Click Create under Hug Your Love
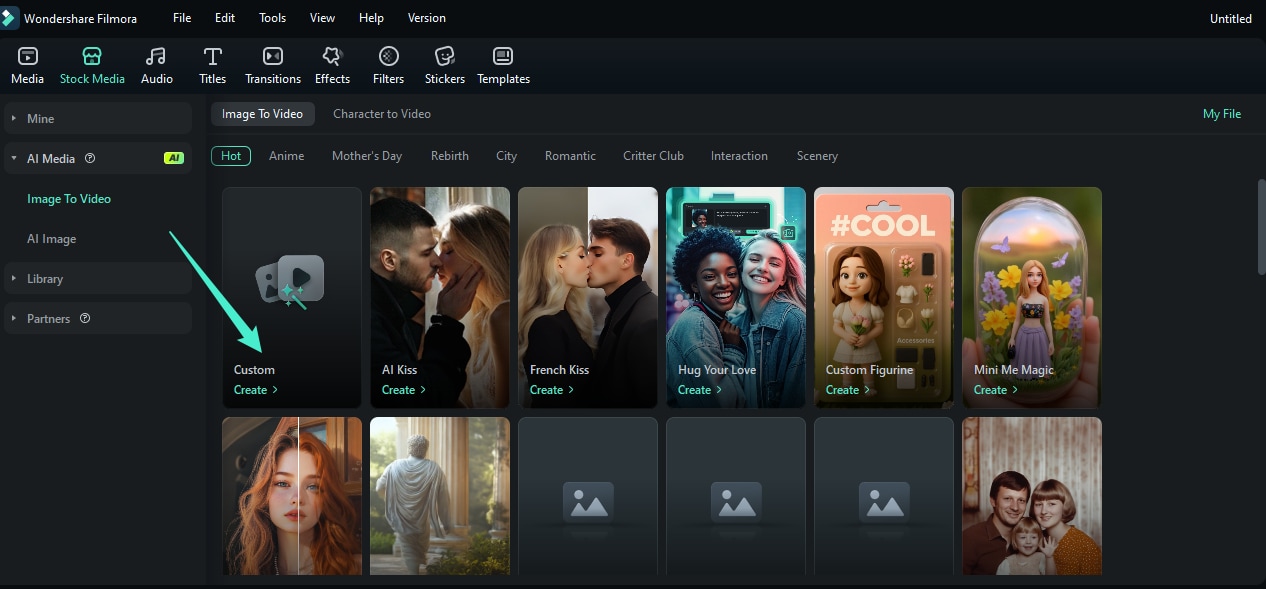The height and width of the screenshot is (589, 1266). point(700,390)
